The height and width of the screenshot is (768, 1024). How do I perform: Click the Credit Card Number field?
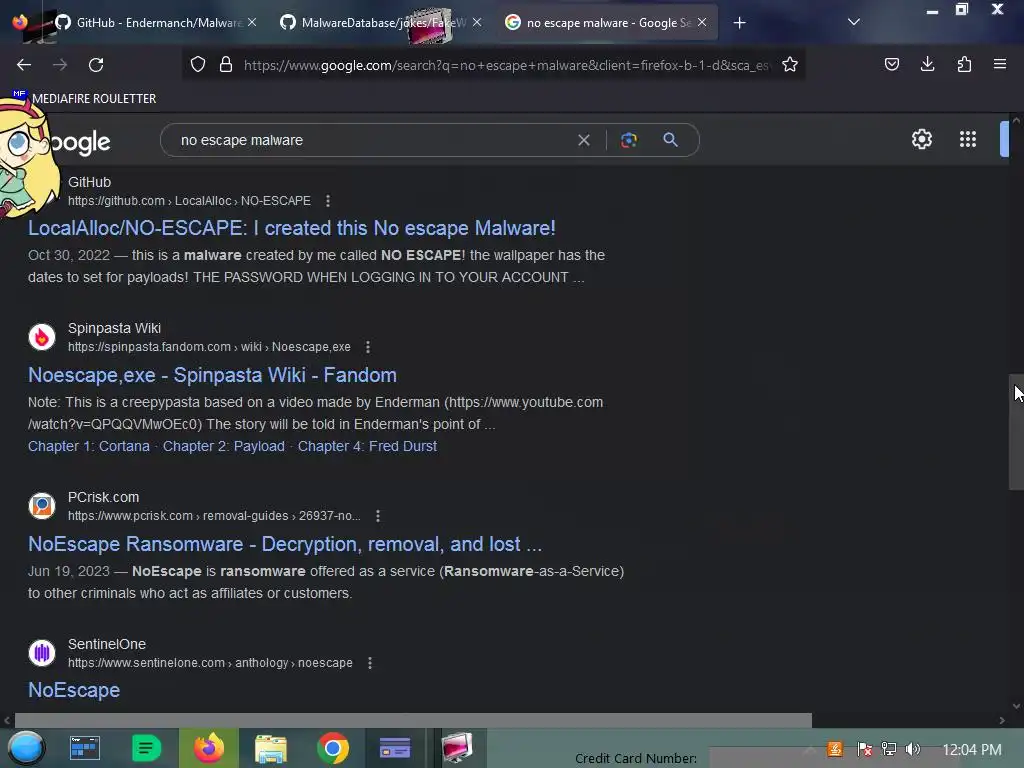point(758,758)
